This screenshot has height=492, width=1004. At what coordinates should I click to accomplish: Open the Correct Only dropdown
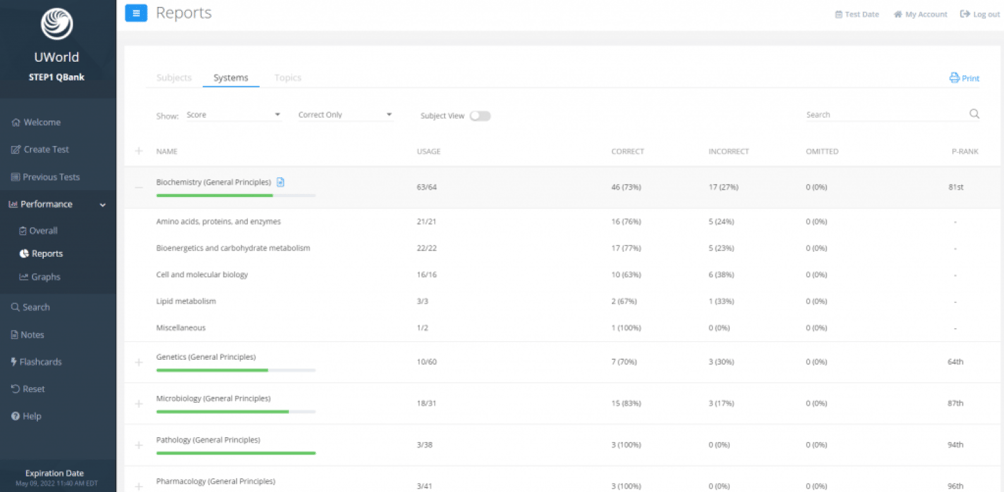click(345, 115)
